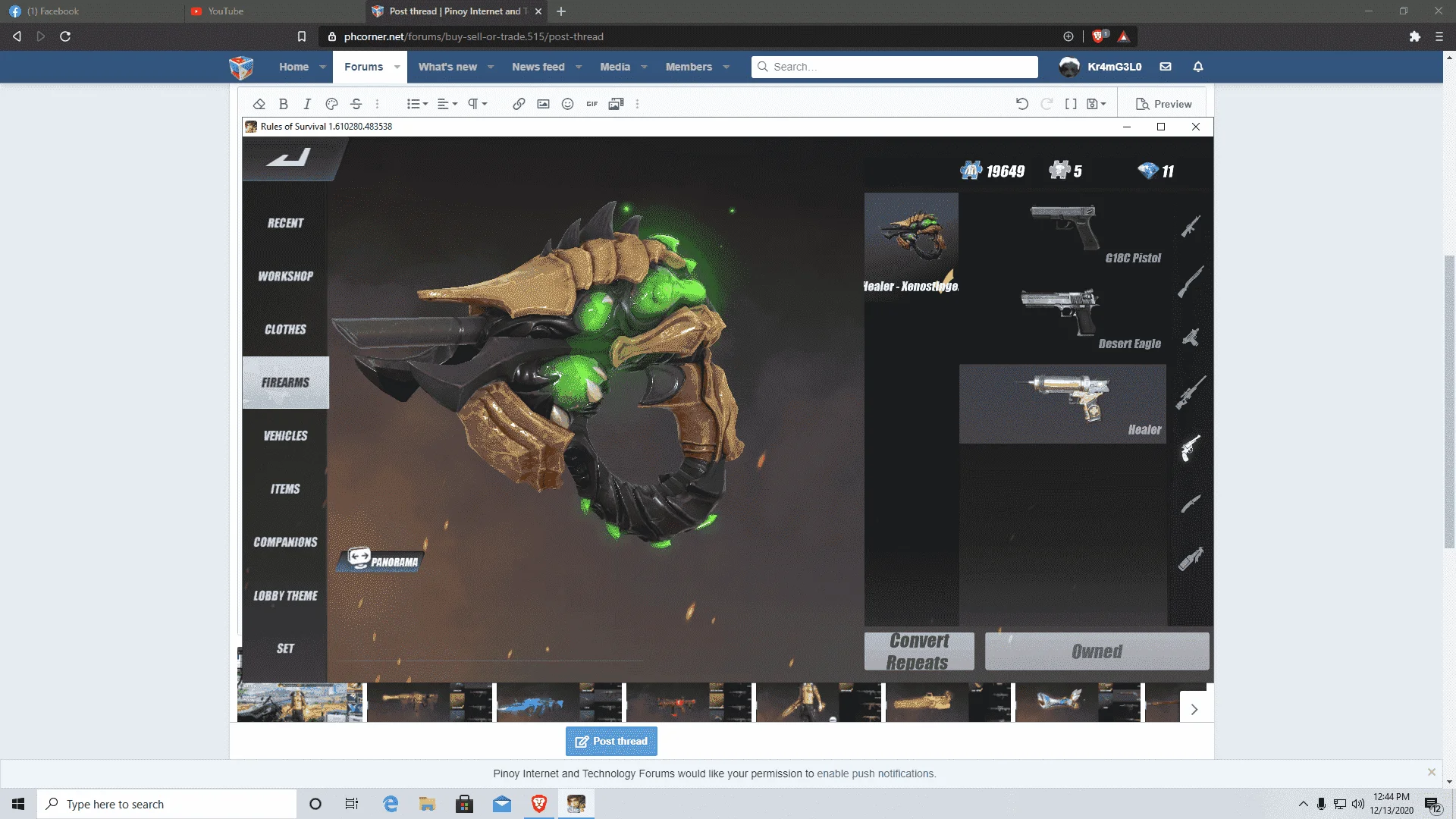Image resolution: width=1456 pixels, height=819 pixels.
Task: Toggle BB code mode brackets
Action: pyautogui.click(x=1071, y=104)
